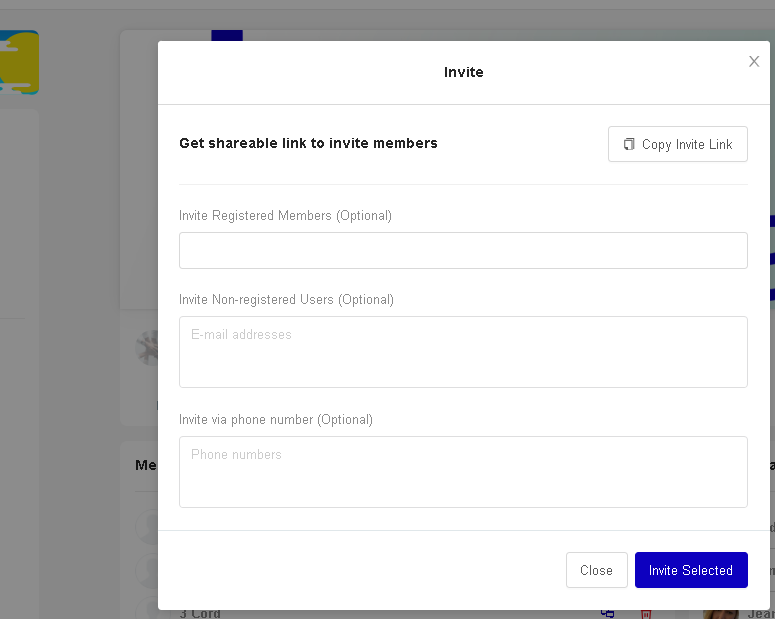The image size is (775, 619).
Task: Click the copy icon beside Copy Invite Link
Action: (628, 144)
